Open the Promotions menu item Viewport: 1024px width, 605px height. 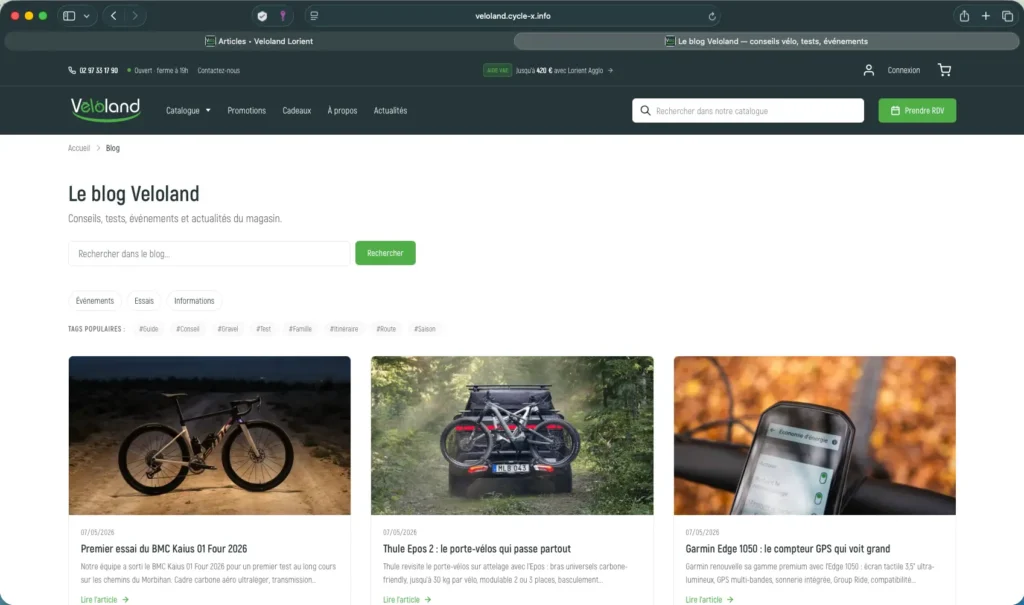pyautogui.click(x=246, y=110)
